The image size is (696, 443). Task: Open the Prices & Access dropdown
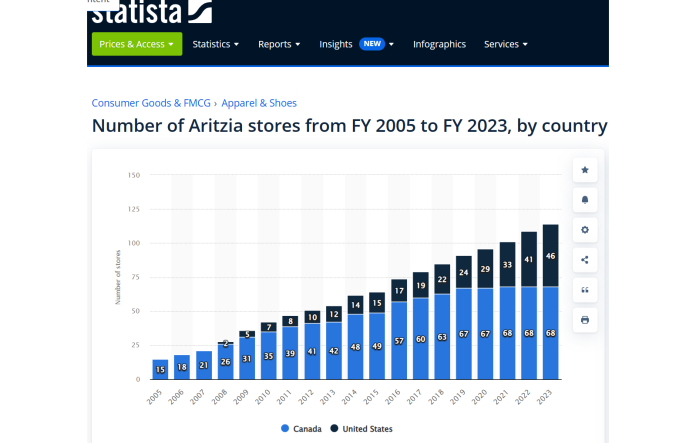pos(137,44)
